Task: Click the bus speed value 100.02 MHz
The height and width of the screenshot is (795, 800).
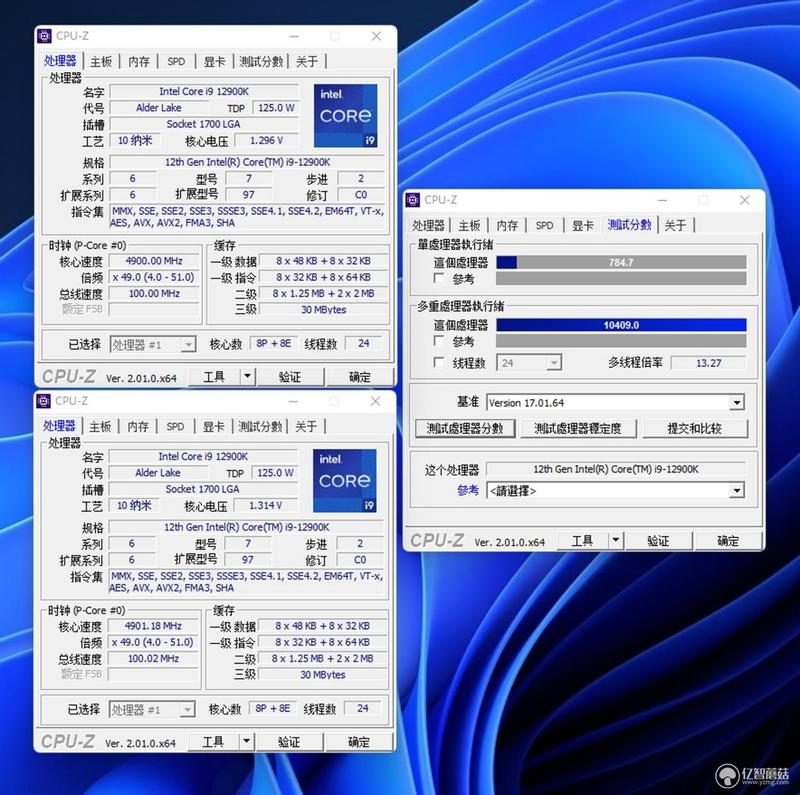Action: (153, 658)
